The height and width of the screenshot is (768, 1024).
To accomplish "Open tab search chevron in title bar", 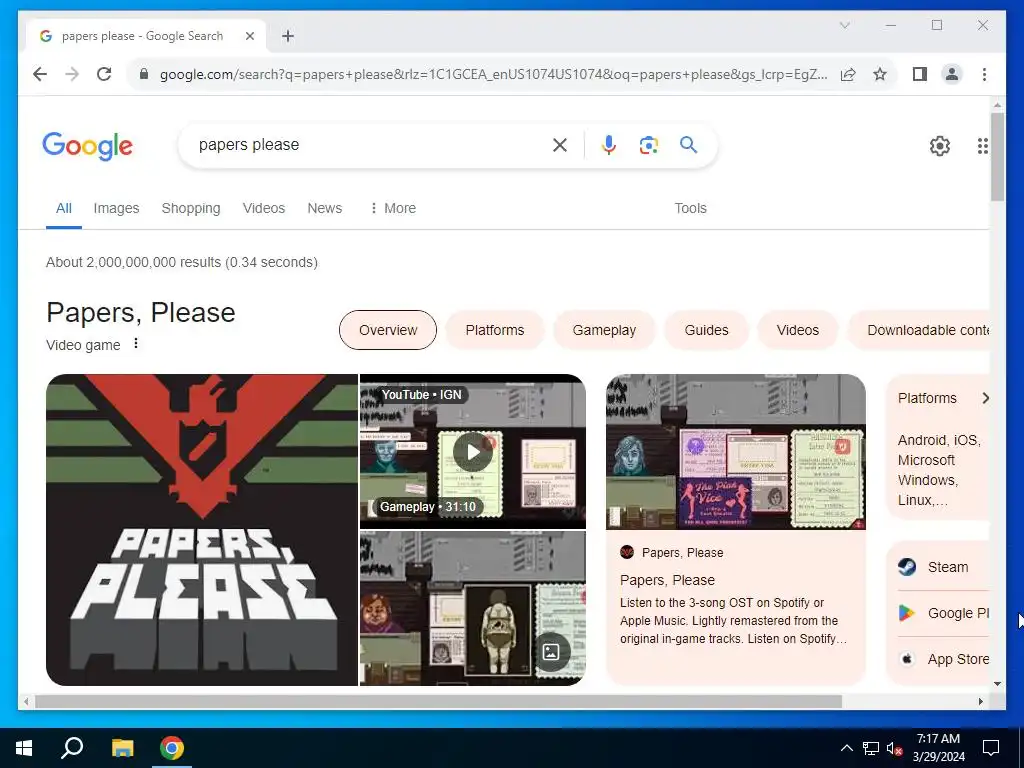I will [844, 25].
